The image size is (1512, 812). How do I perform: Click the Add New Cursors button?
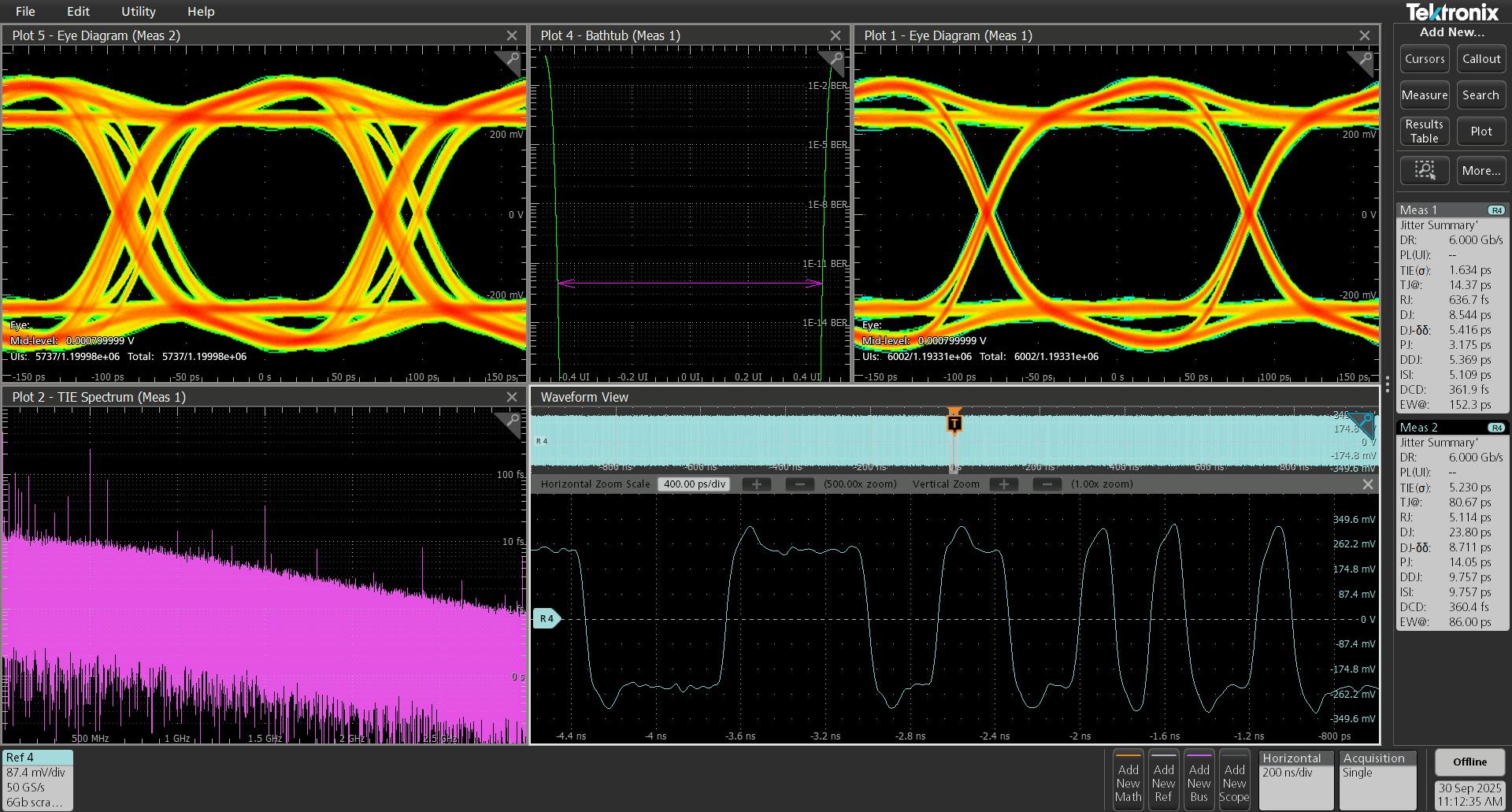coord(1425,58)
